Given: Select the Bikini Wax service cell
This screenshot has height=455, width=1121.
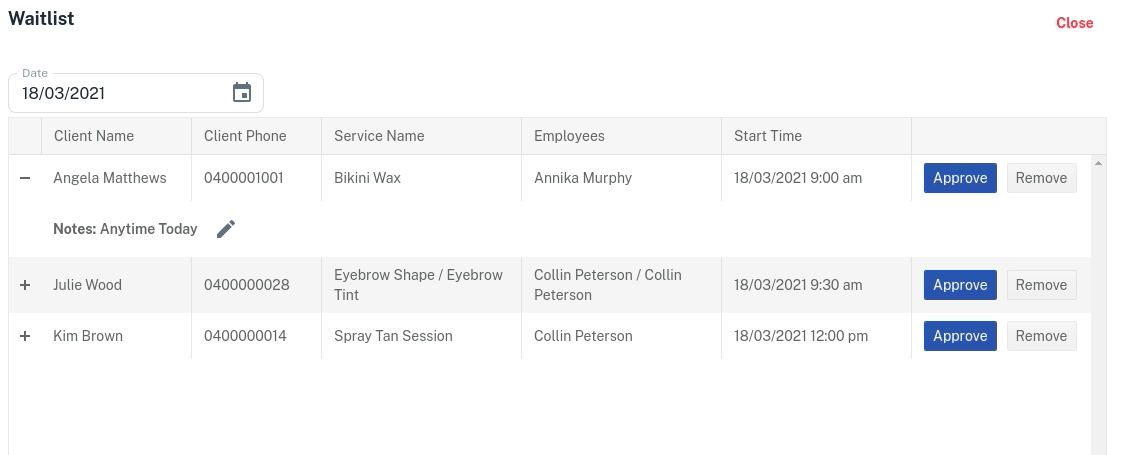Looking at the screenshot, I should (369, 178).
